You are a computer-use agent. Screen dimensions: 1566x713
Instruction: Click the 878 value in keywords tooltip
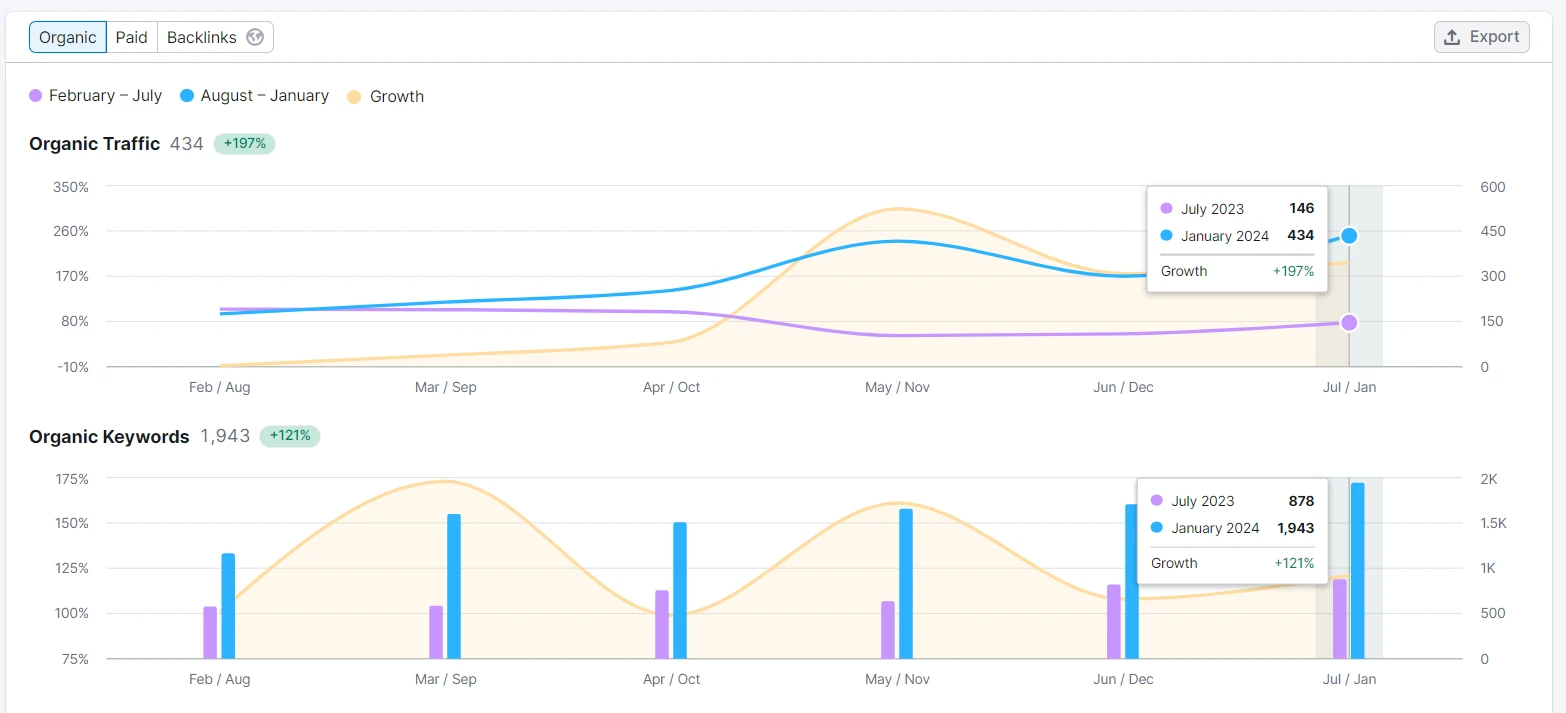(1301, 501)
